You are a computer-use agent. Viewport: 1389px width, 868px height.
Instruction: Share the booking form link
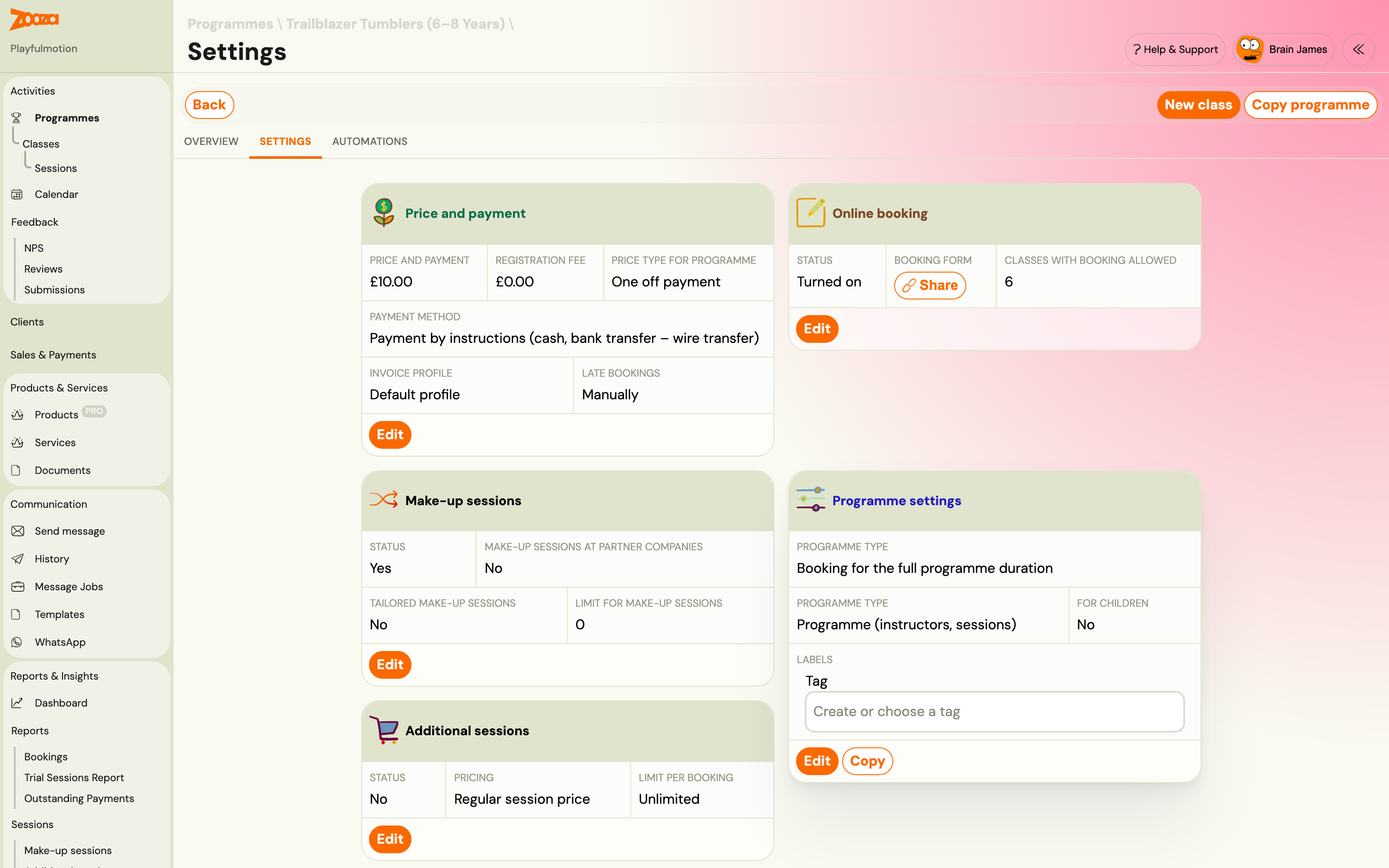point(930,285)
